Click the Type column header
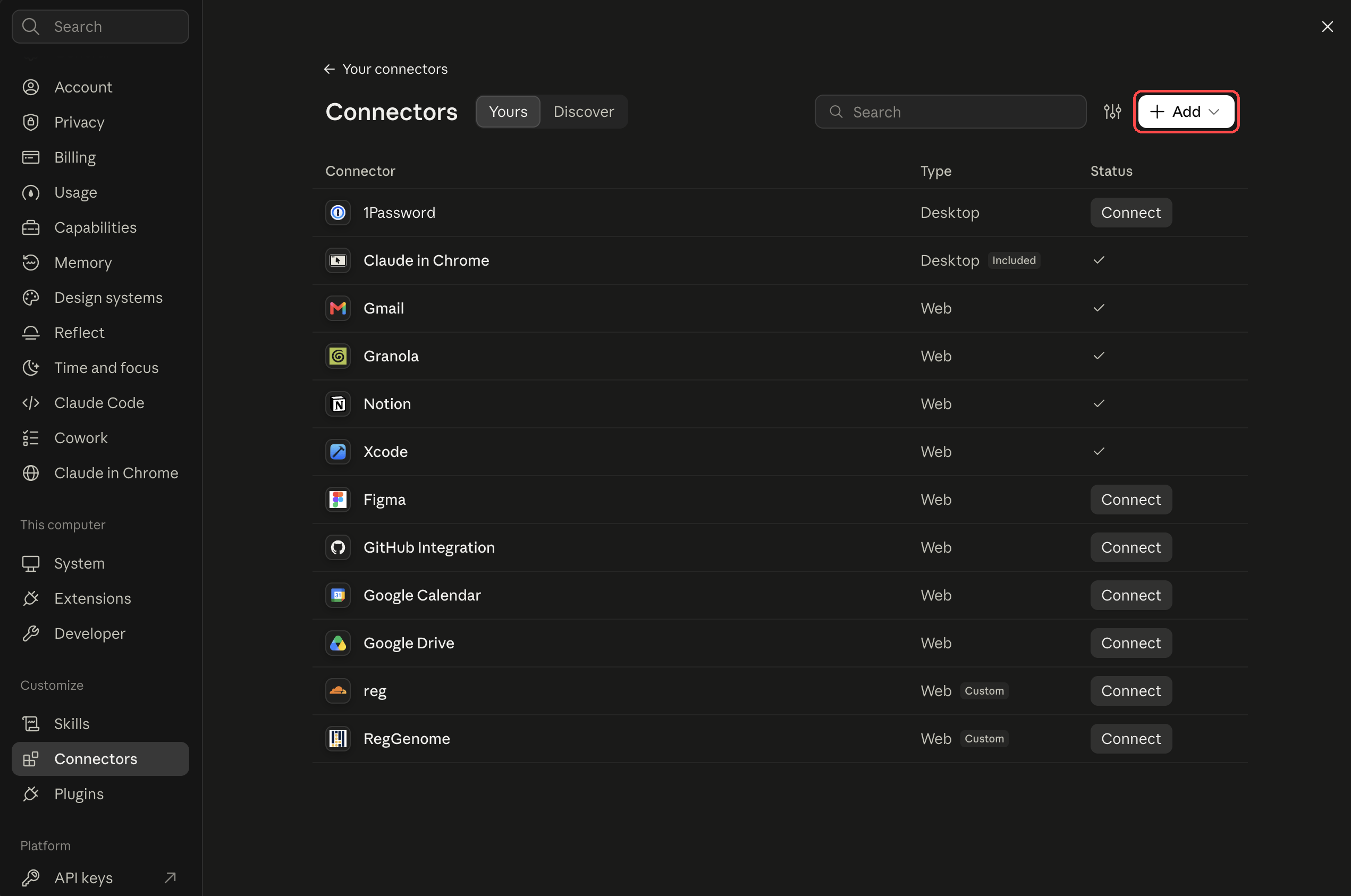This screenshot has width=1351, height=896. 935,171
